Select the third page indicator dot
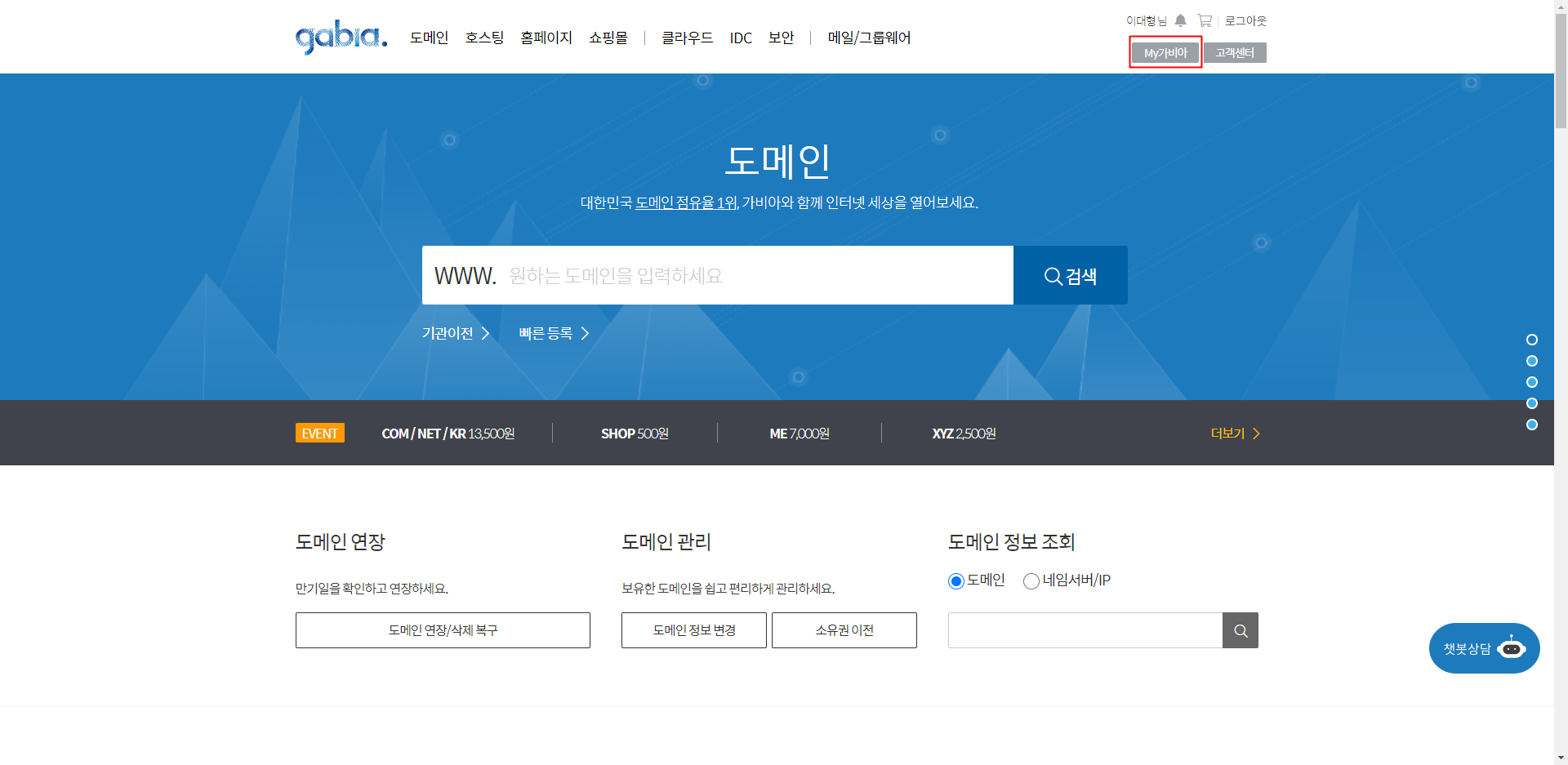This screenshot has width=1568, height=765. click(x=1532, y=382)
